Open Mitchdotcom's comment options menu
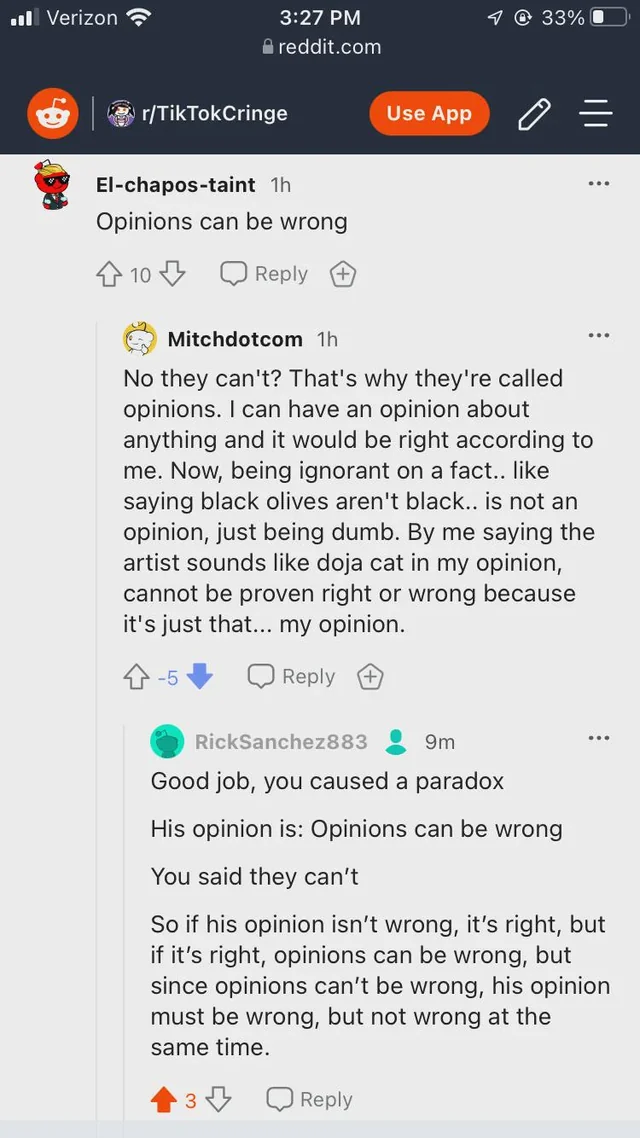The width and height of the screenshot is (640, 1138). pyautogui.click(x=599, y=335)
